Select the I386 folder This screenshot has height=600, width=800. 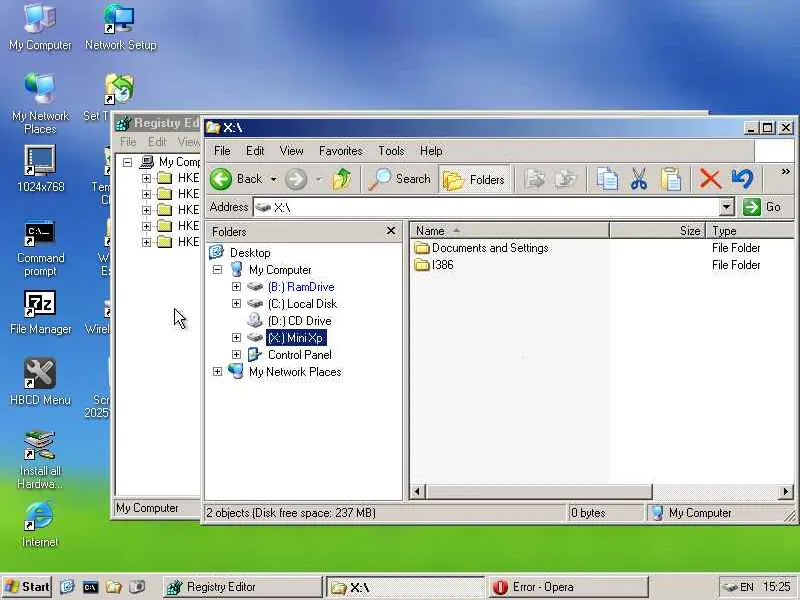(x=434, y=265)
